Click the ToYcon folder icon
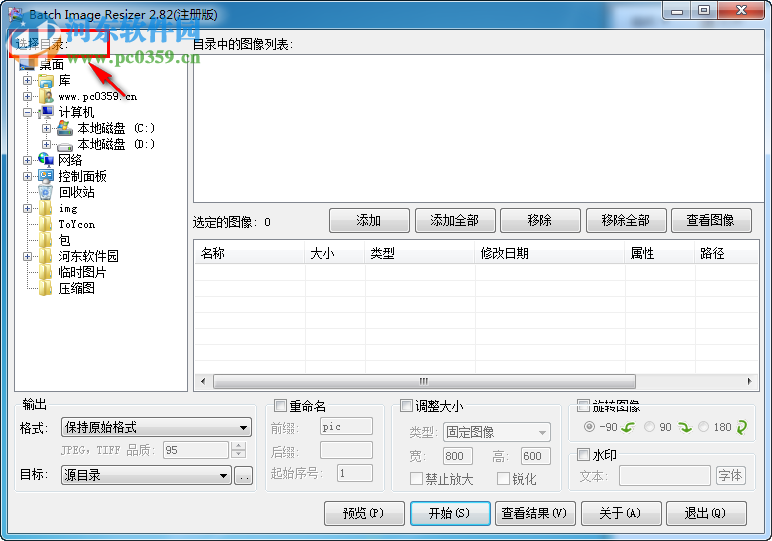Image resolution: width=772 pixels, height=541 pixels. coord(46,224)
